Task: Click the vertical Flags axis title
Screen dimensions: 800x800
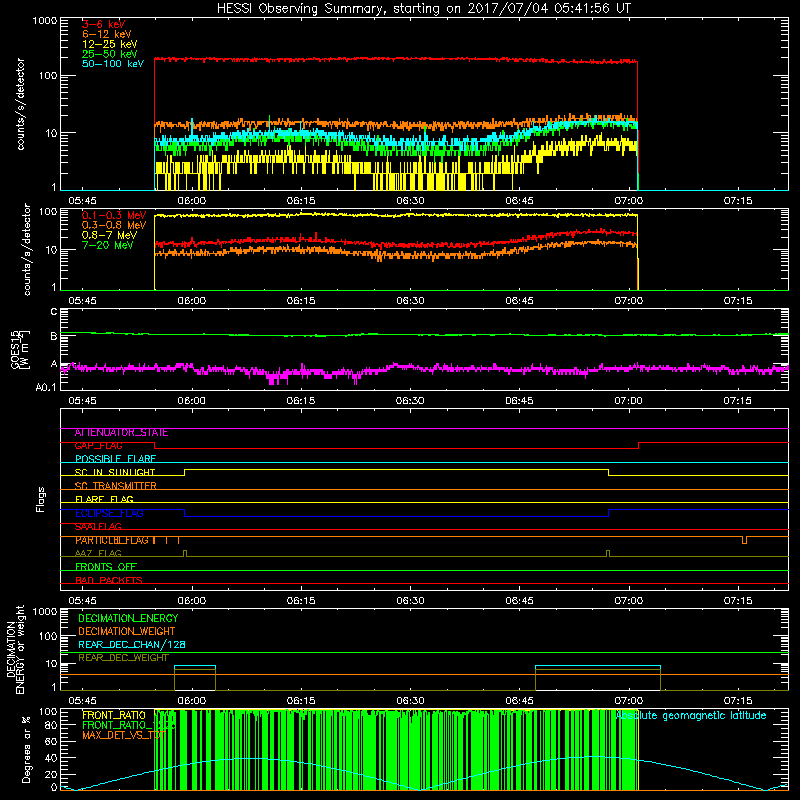Action: 41,499
